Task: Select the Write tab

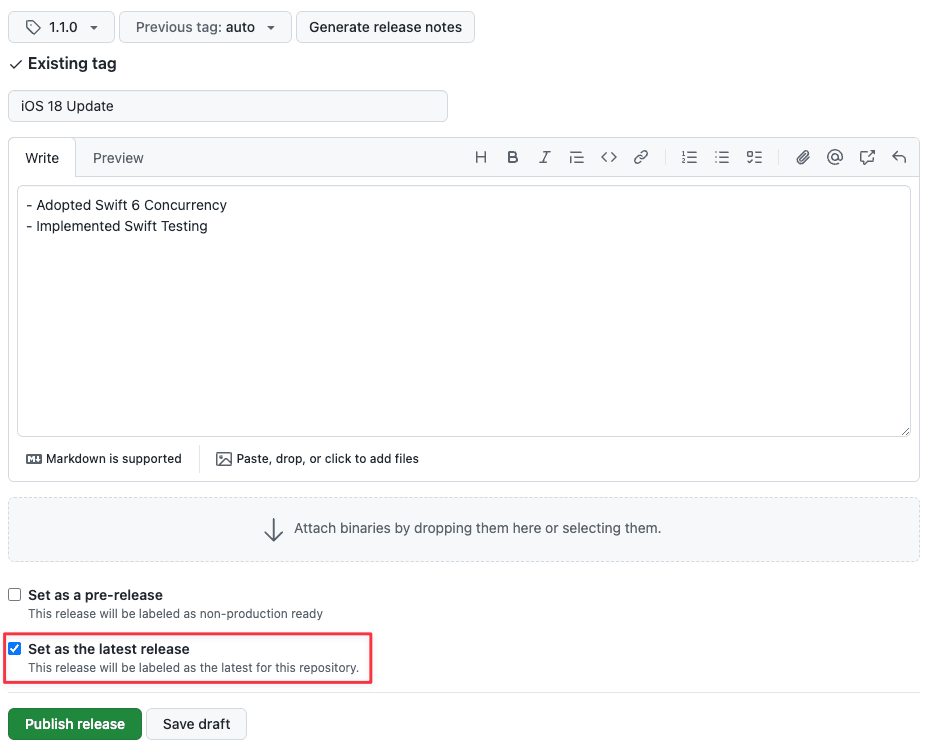Action: point(42,158)
